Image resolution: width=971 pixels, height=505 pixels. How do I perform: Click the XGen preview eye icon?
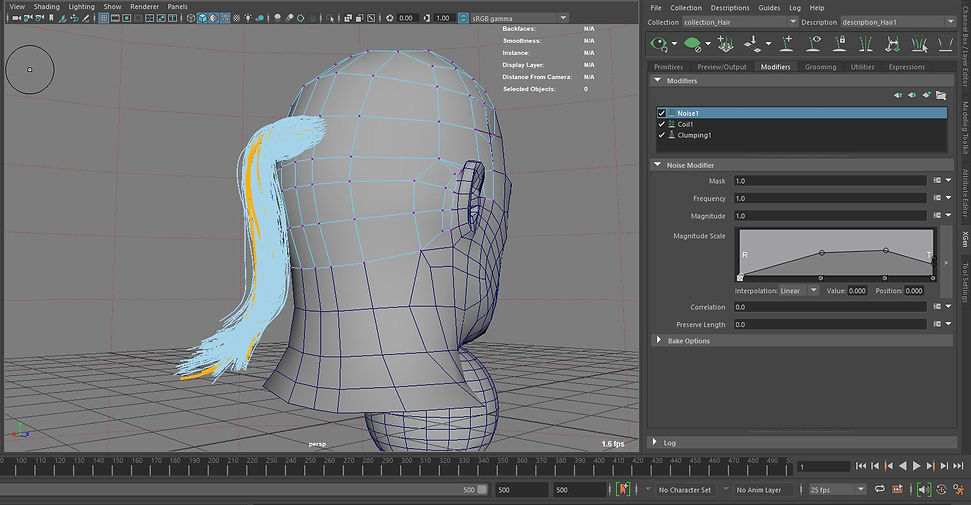click(x=658, y=43)
